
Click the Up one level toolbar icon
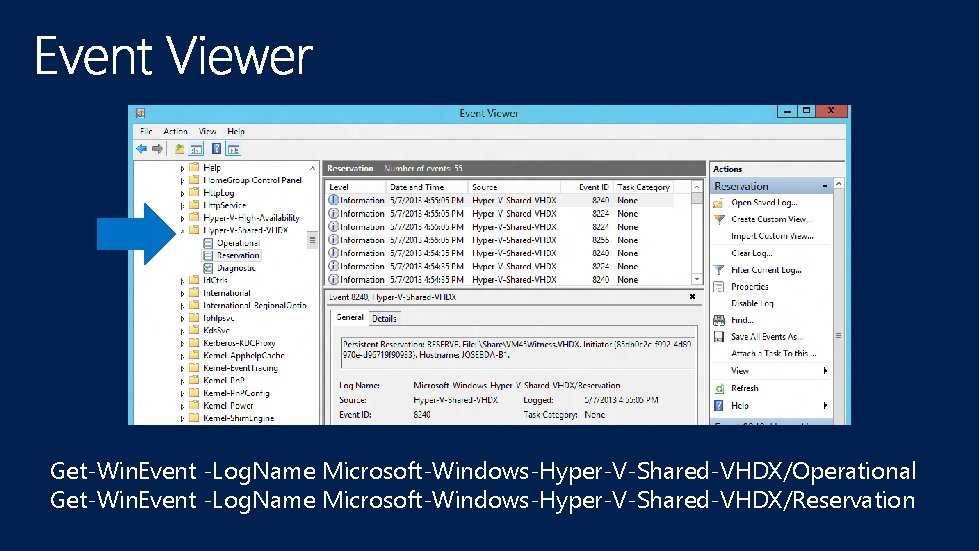179,149
